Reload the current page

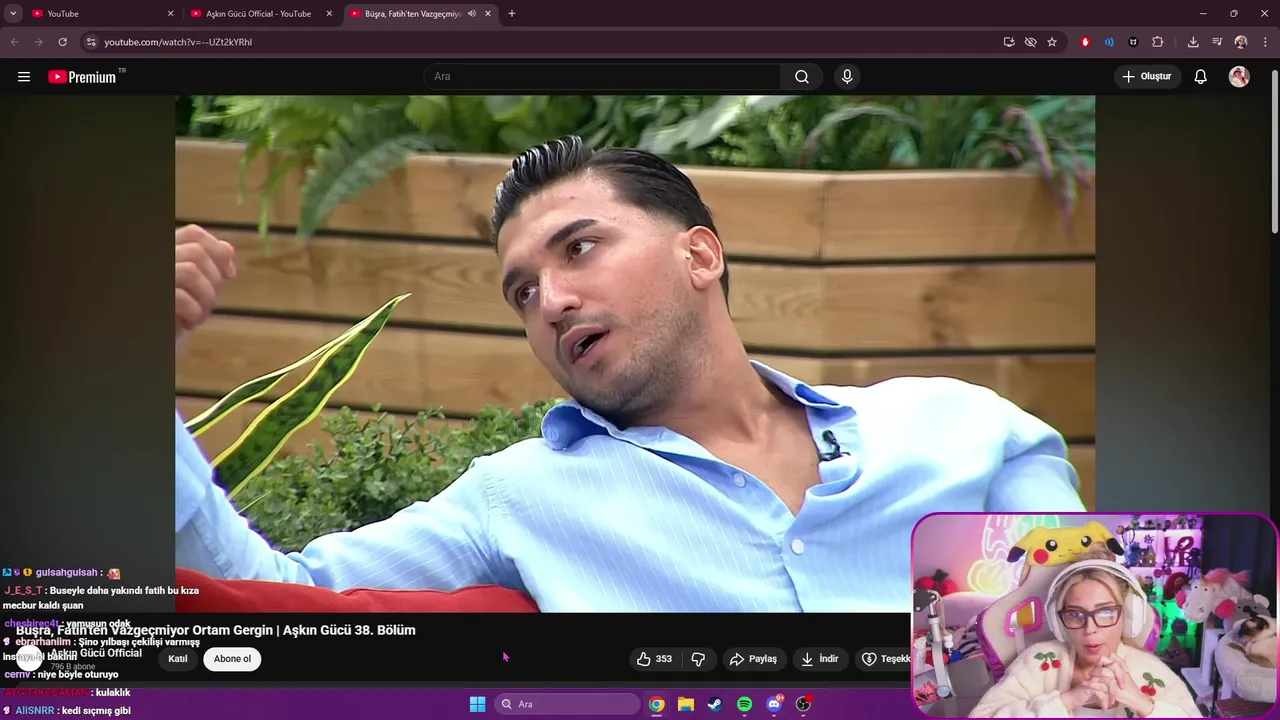(x=63, y=42)
